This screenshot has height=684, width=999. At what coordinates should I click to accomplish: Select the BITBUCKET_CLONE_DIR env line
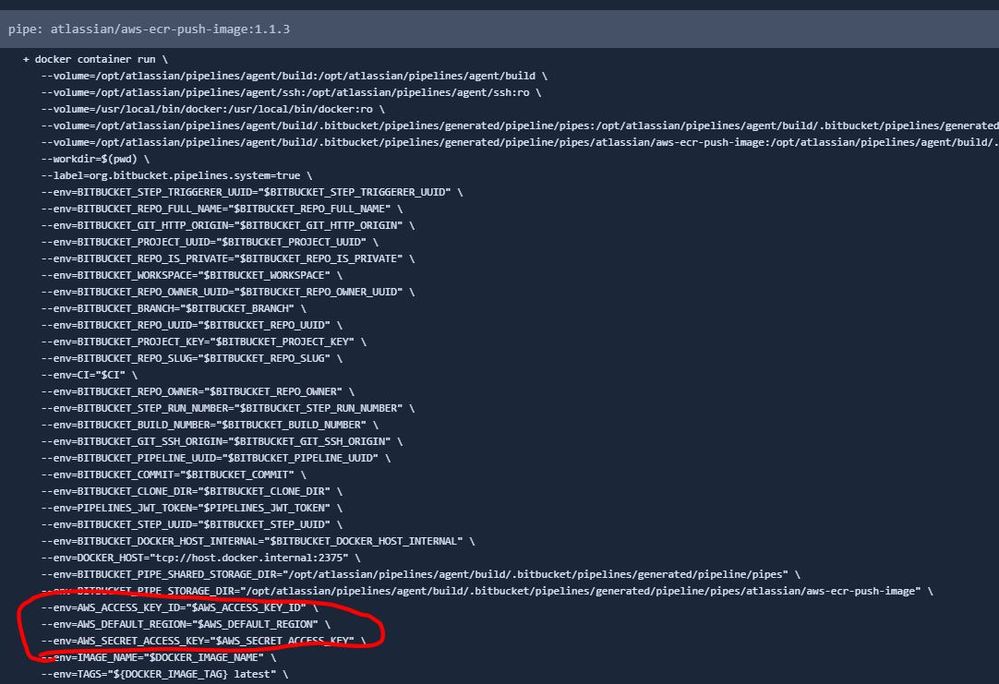pyautogui.click(x=192, y=491)
